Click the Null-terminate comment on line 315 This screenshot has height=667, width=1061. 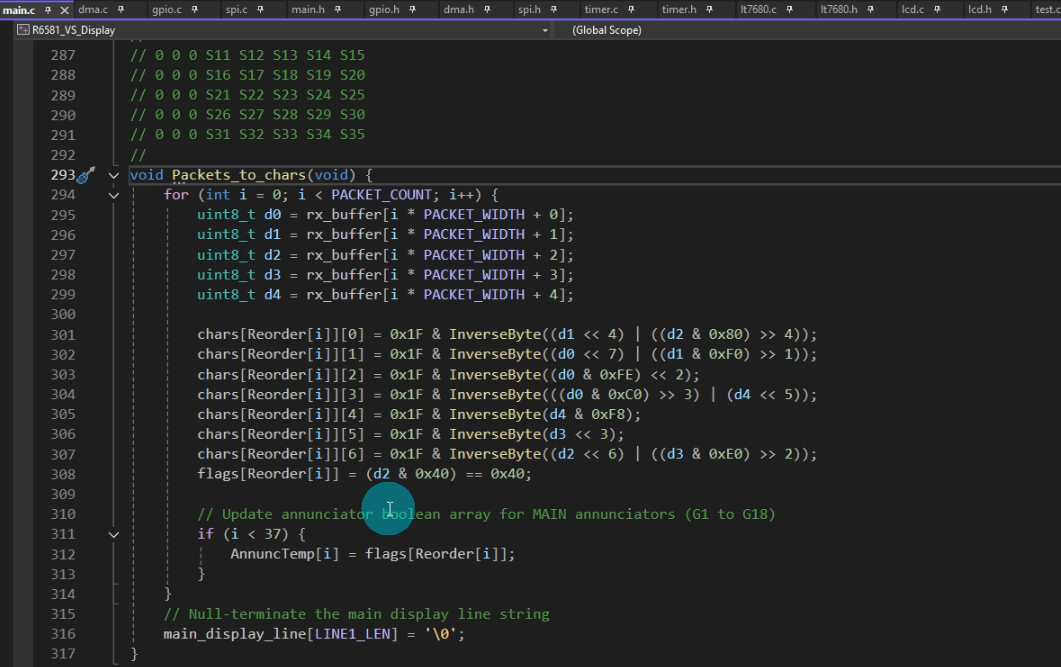click(356, 614)
